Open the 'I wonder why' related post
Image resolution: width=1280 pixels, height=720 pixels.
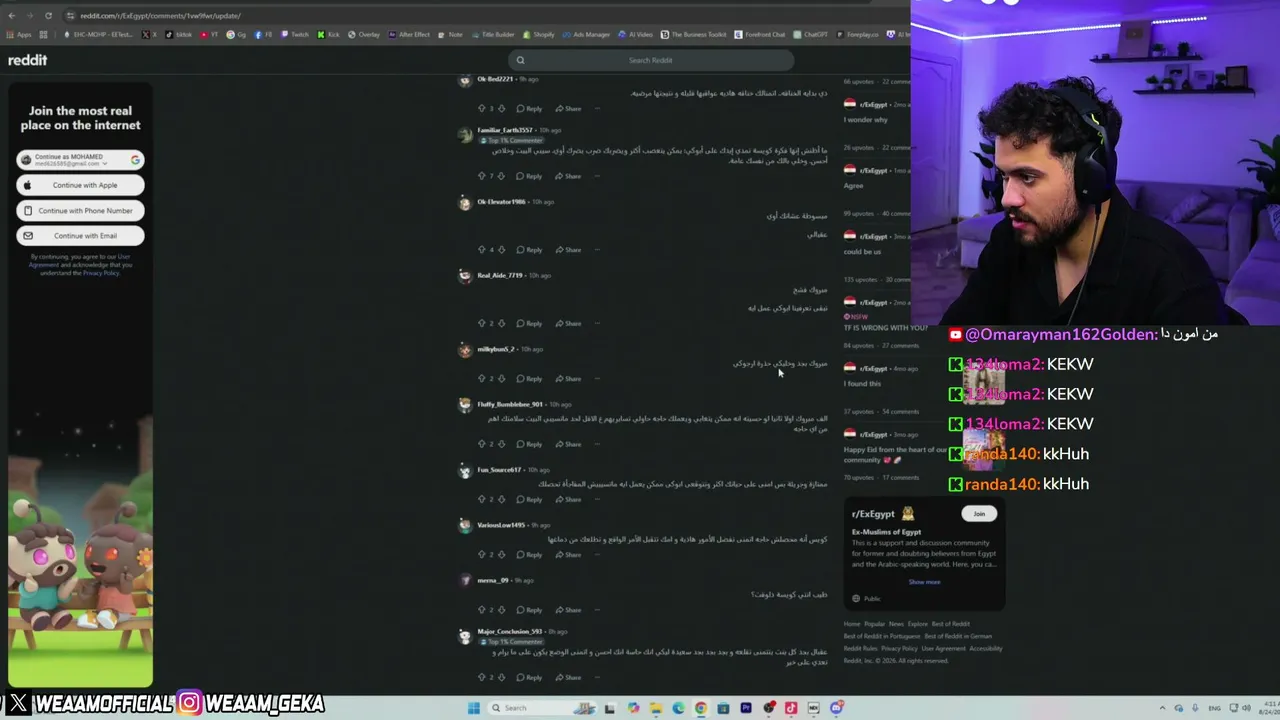click(x=866, y=120)
